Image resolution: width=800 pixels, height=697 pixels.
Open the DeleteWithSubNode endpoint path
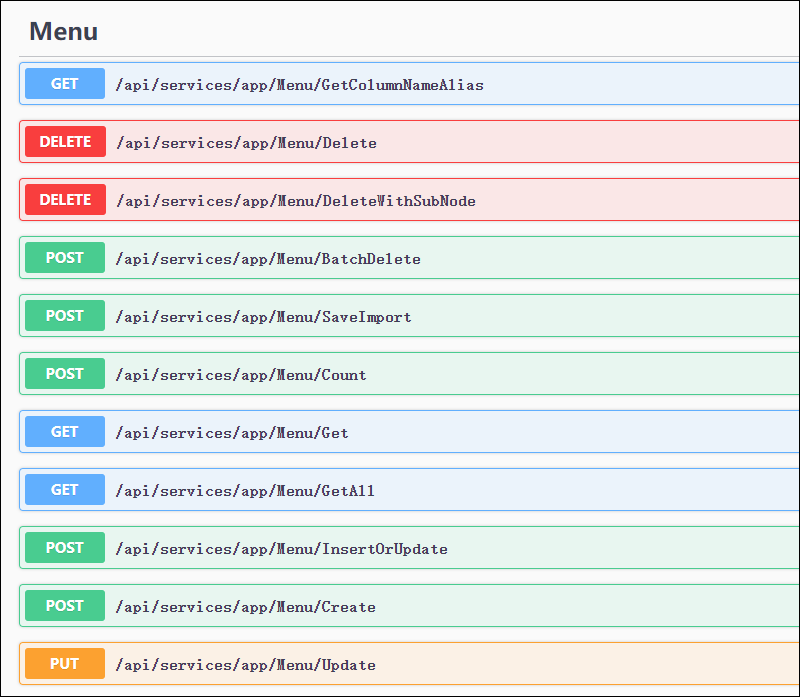coord(296,201)
